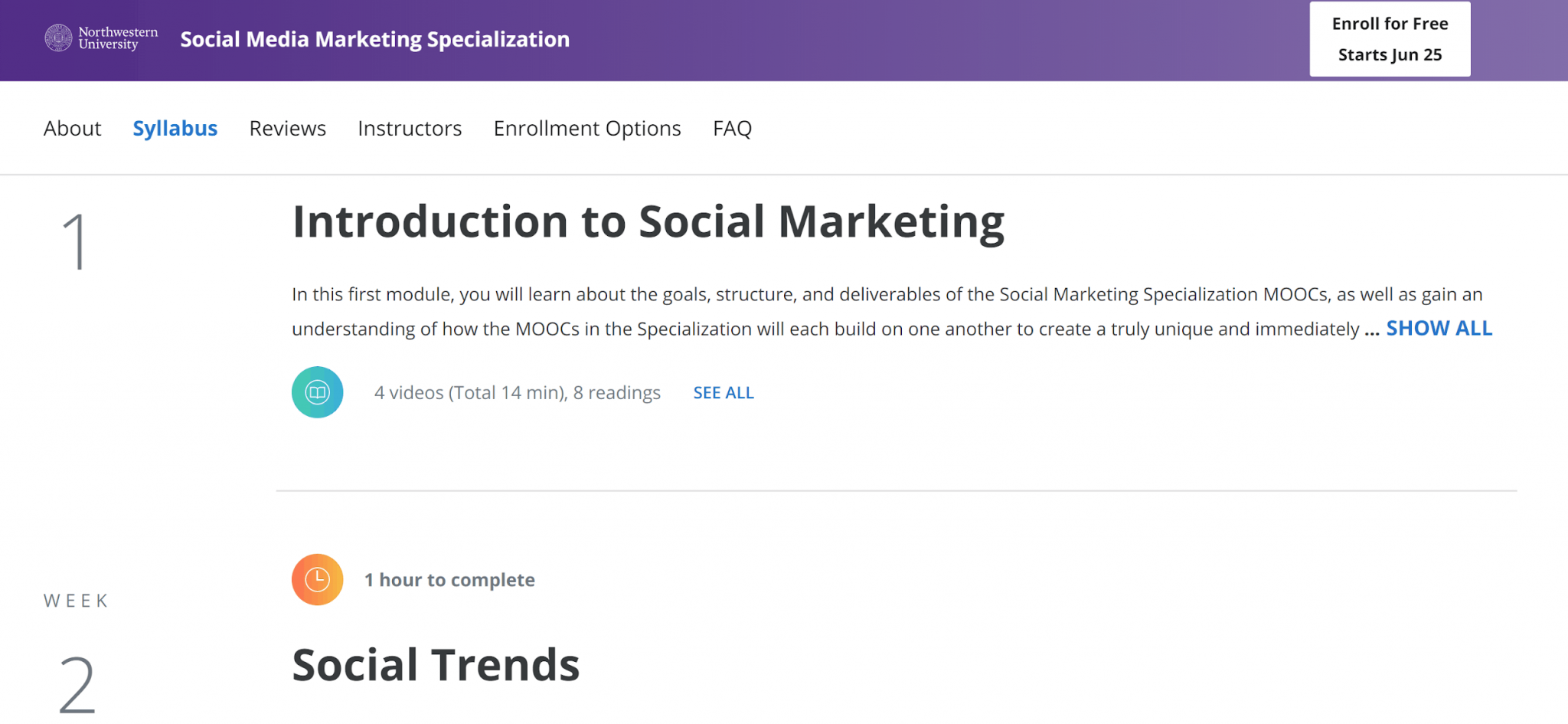Go to the Instructors tab

pyautogui.click(x=410, y=129)
